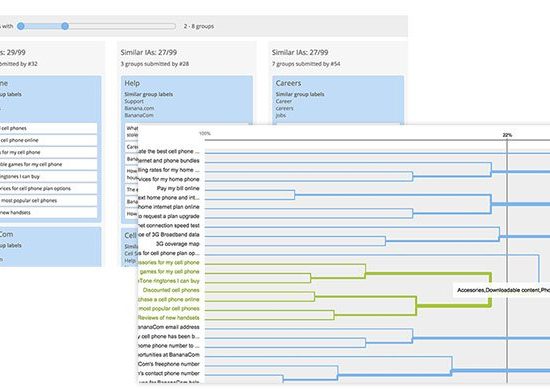The width and height of the screenshot is (550, 389).
Task: Select the 'ringtones I can buy' card item
Action: 48,176
